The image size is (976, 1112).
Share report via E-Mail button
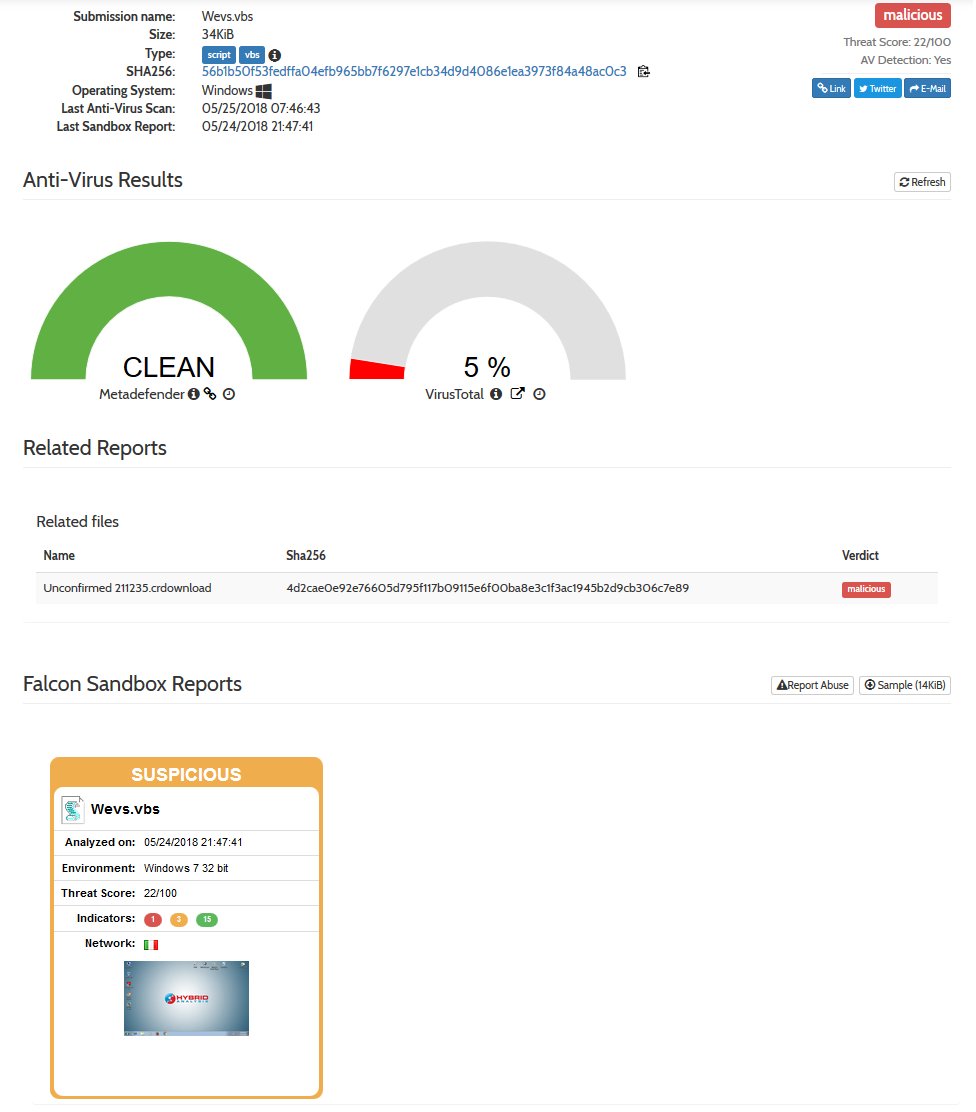928,89
